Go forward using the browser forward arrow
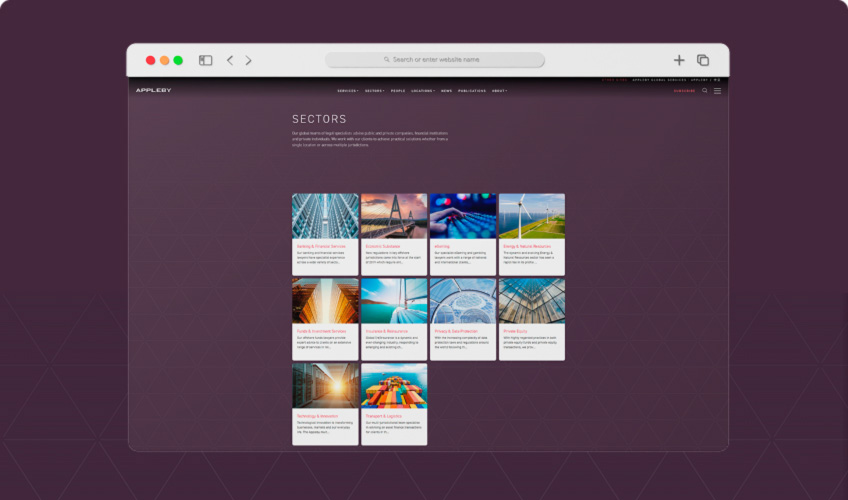This screenshot has width=848, height=500. pyautogui.click(x=248, y=60)
